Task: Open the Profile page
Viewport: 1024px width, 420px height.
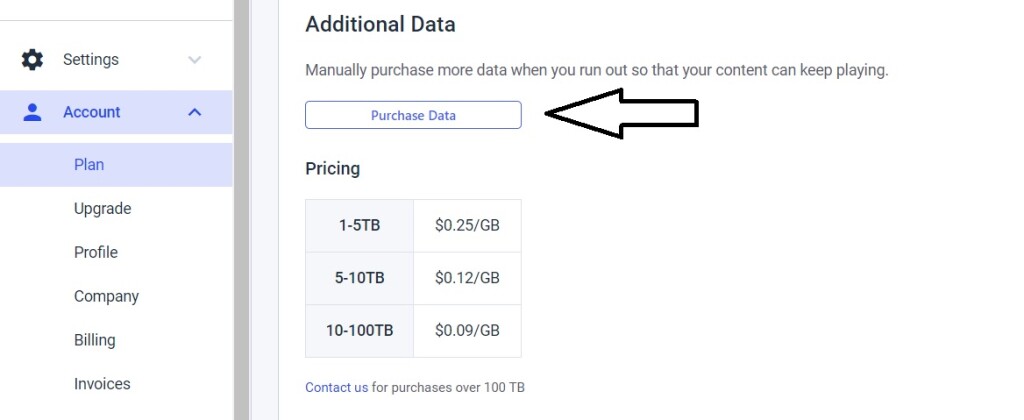Action: coord(96,253)
